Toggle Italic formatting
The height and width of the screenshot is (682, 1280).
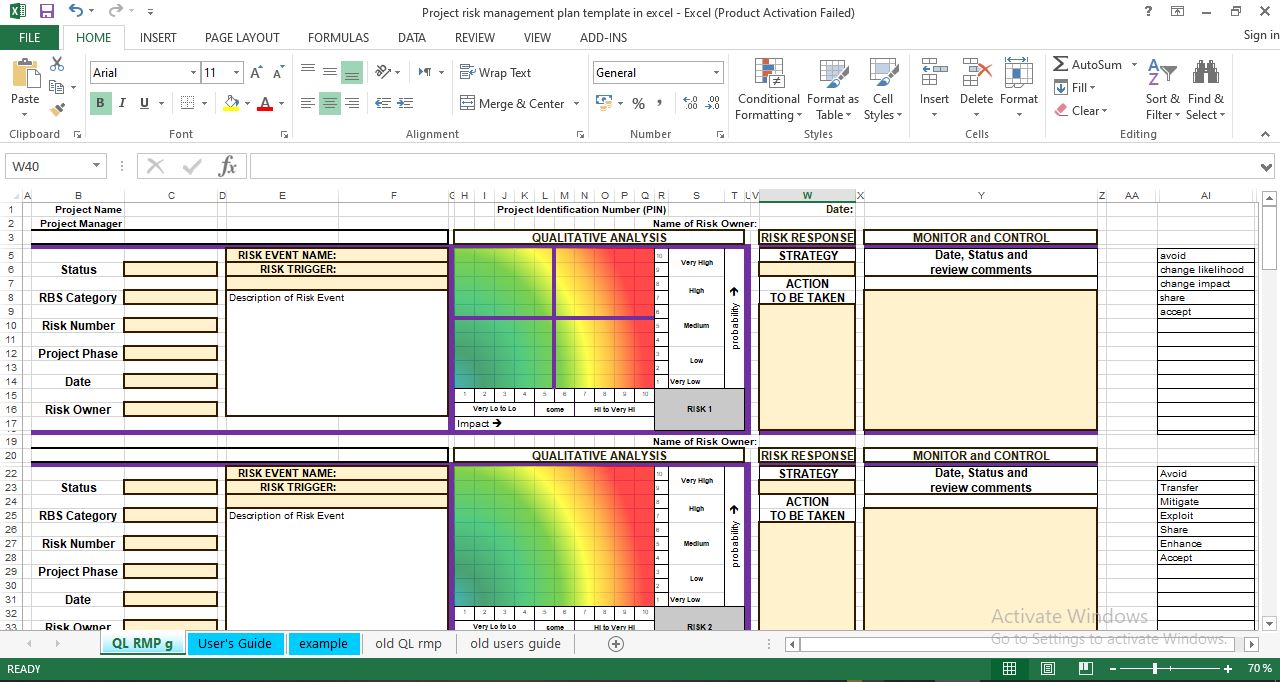121,103
